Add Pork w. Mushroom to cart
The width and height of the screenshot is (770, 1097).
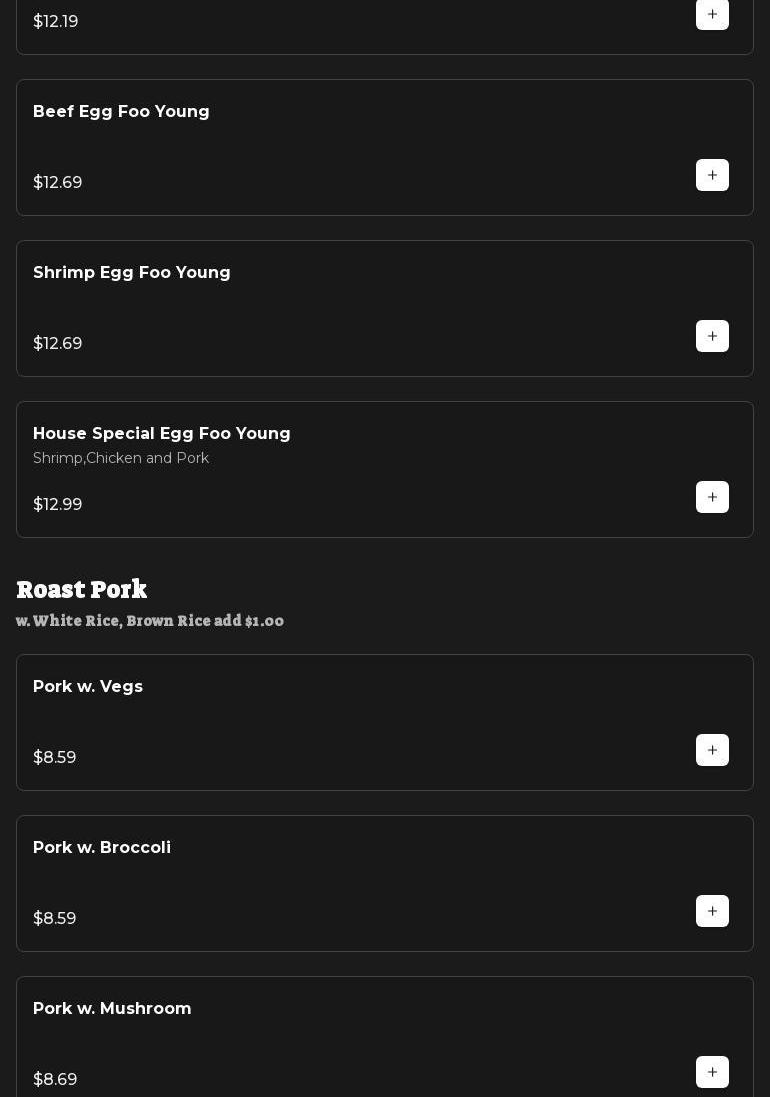712,1072
